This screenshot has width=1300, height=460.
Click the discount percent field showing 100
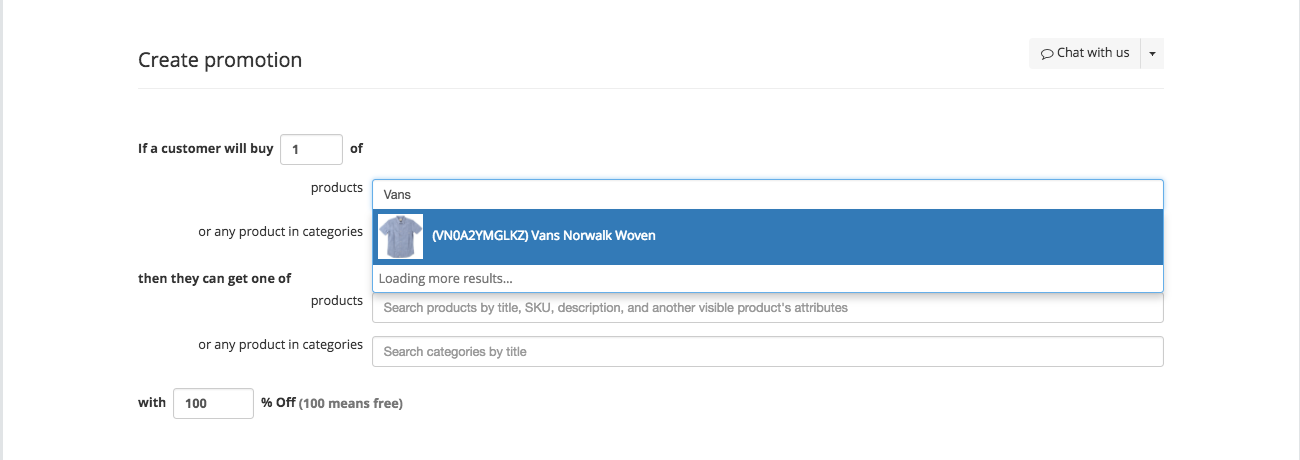[x=213, y=403]
